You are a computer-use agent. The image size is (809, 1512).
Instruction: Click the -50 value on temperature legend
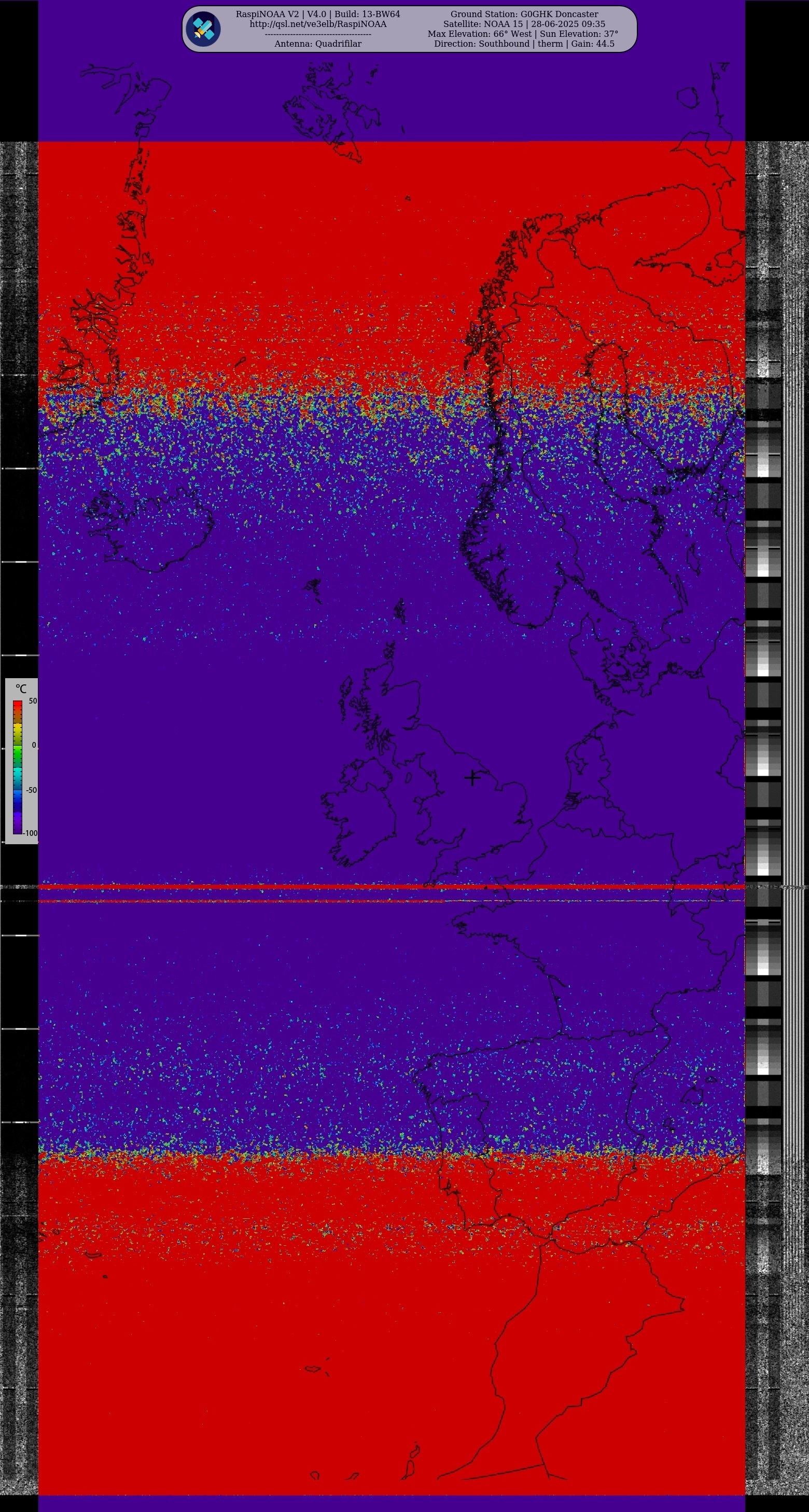click(x=32, y=790)
